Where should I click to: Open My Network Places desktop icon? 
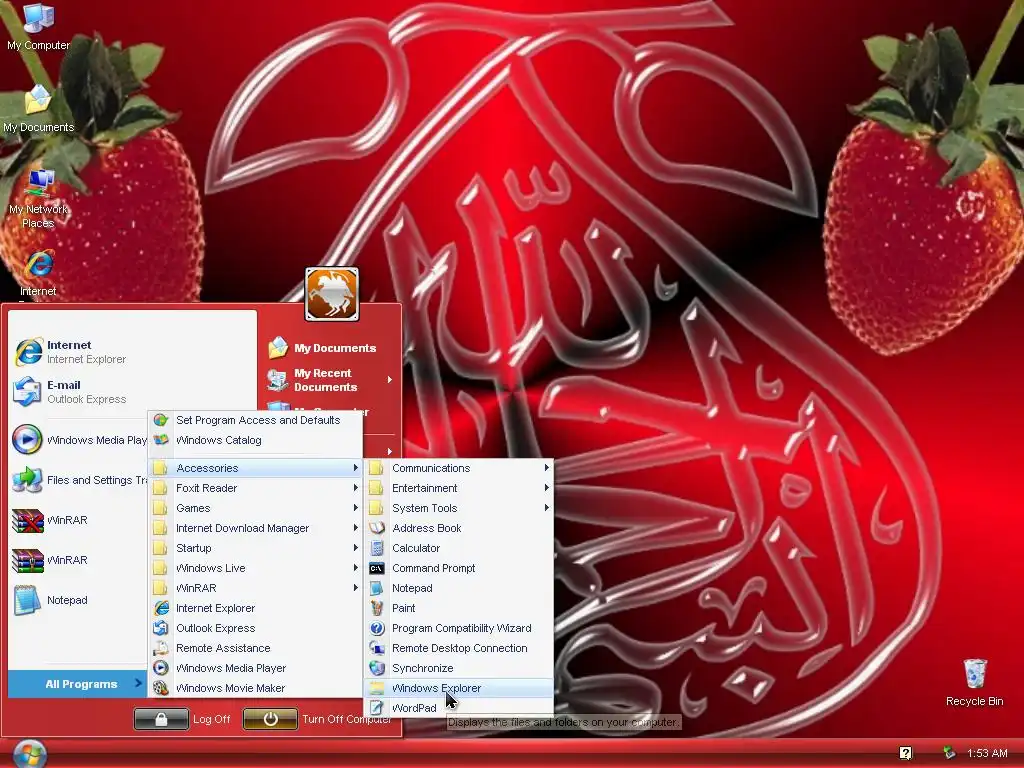point(38,198)
